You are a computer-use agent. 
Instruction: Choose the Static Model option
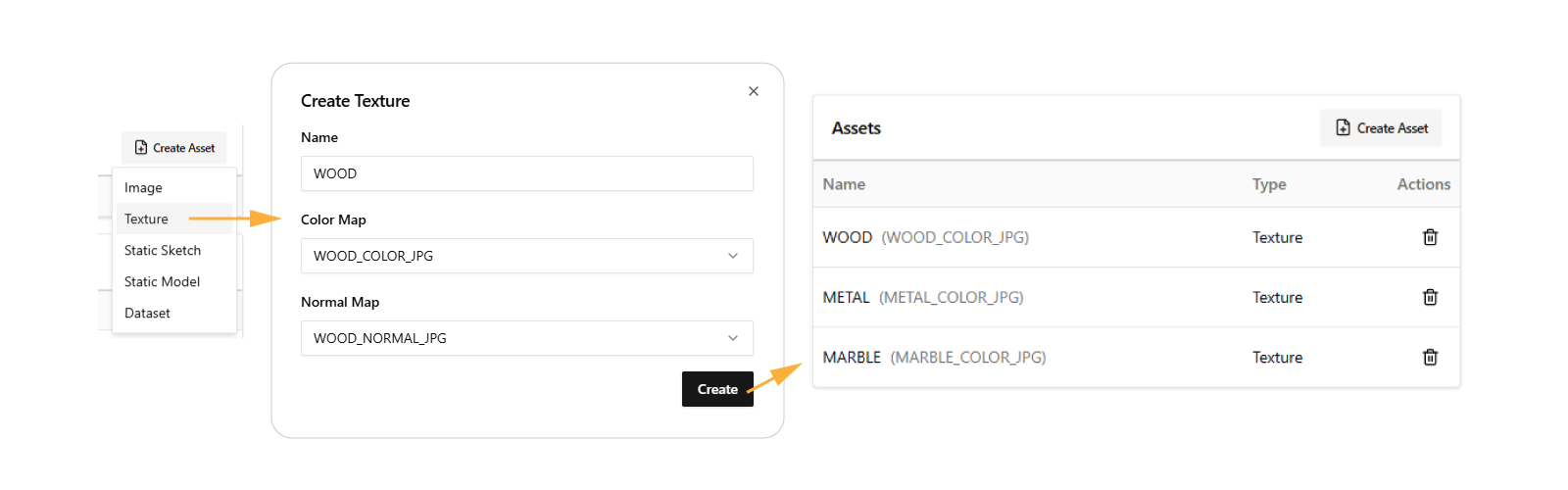click(x=163, y=282)
